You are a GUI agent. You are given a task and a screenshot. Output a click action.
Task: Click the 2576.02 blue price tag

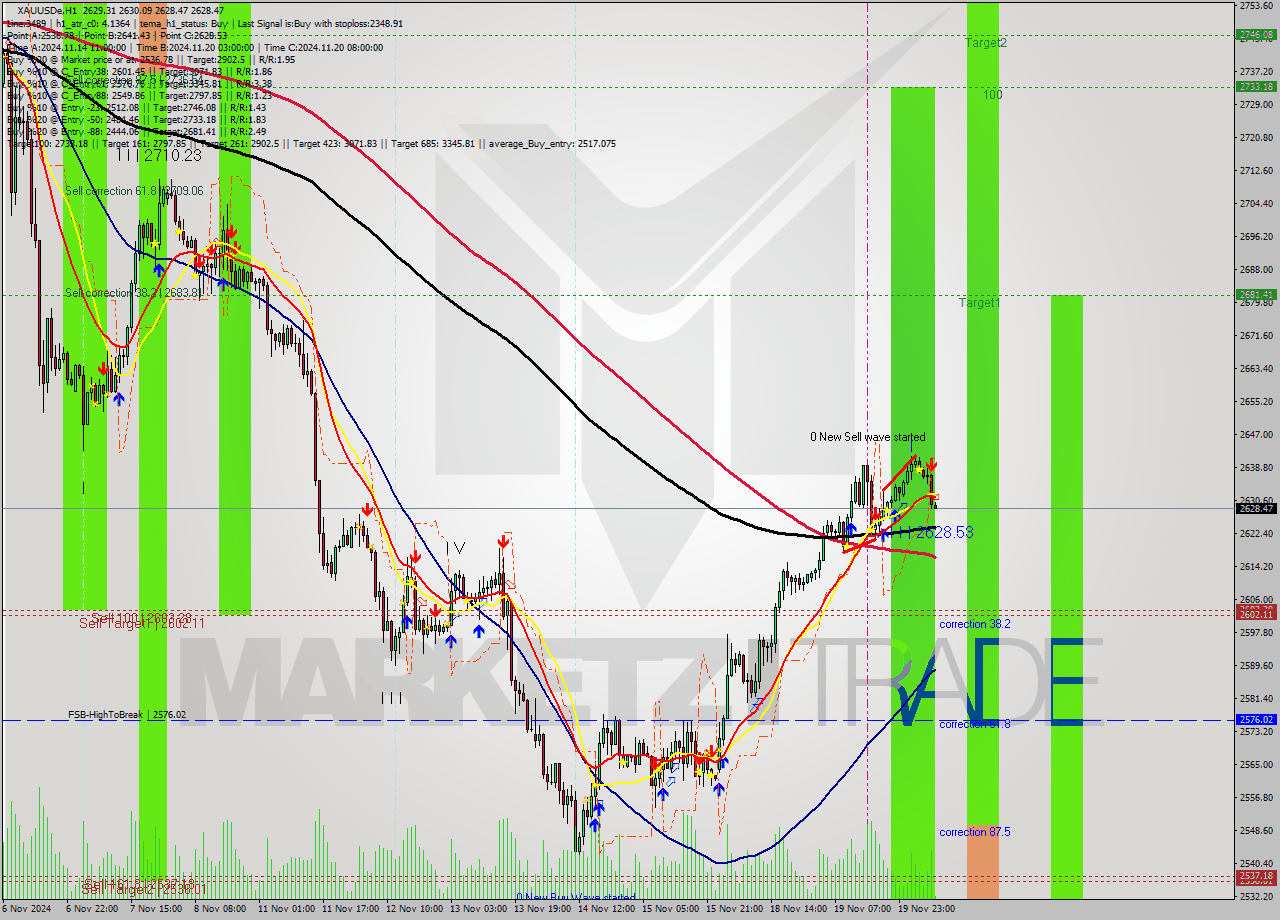coord(1256,719)
